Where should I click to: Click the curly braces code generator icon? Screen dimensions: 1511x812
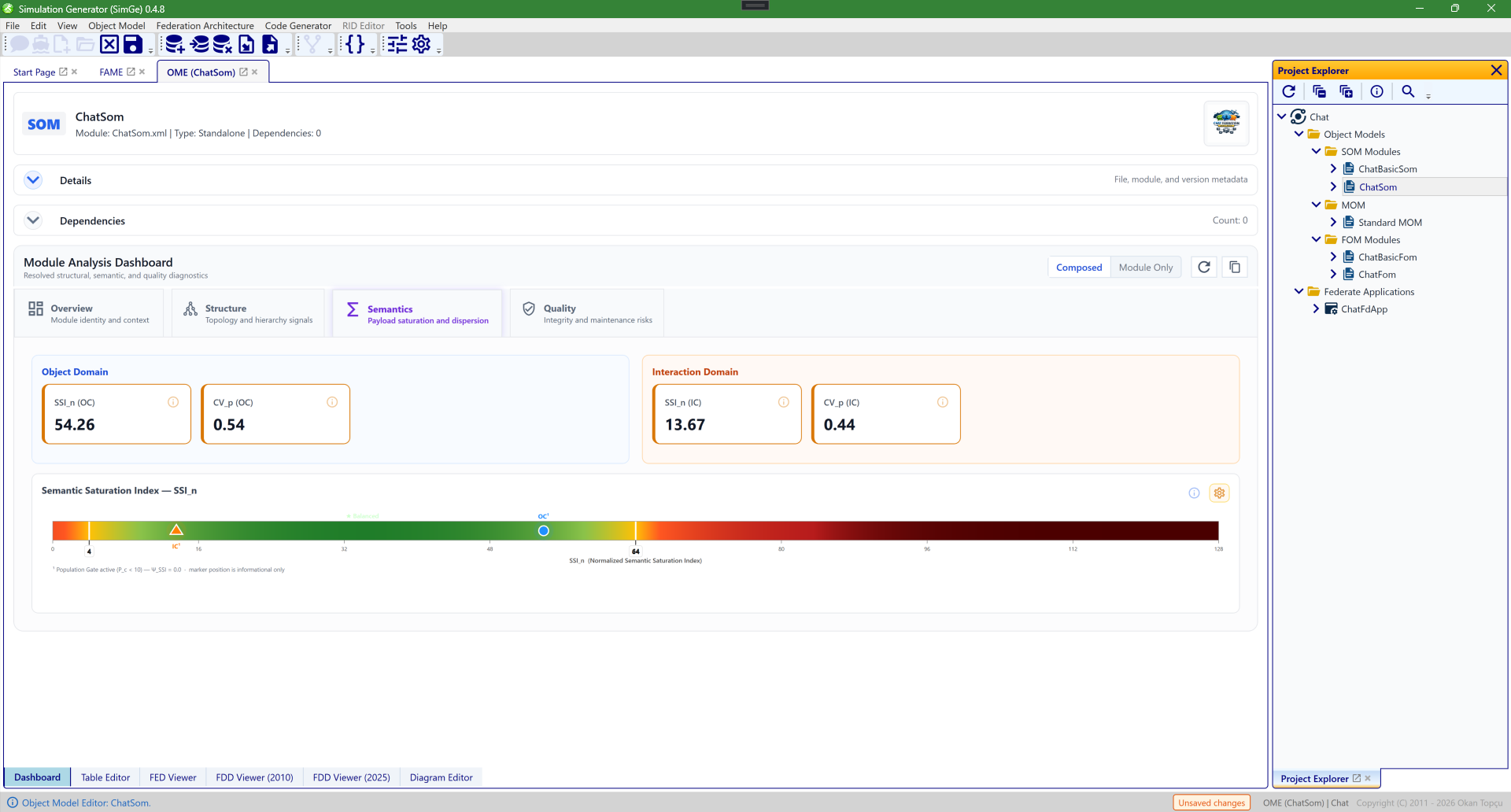[355, 44]
